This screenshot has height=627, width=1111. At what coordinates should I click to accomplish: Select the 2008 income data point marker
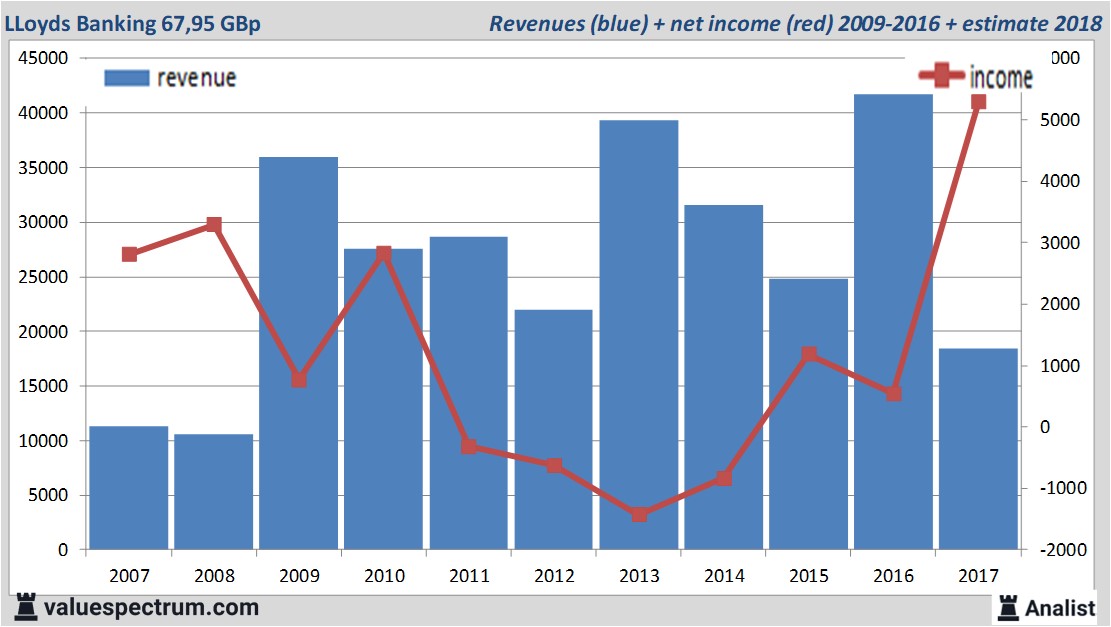[x=214, y=225]
